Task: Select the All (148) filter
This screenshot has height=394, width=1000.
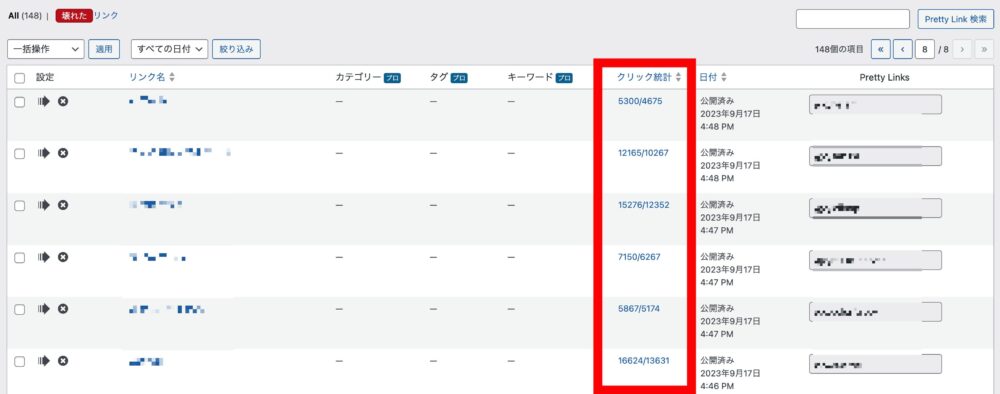Action: pyautogui.click(x=25, y=15)
